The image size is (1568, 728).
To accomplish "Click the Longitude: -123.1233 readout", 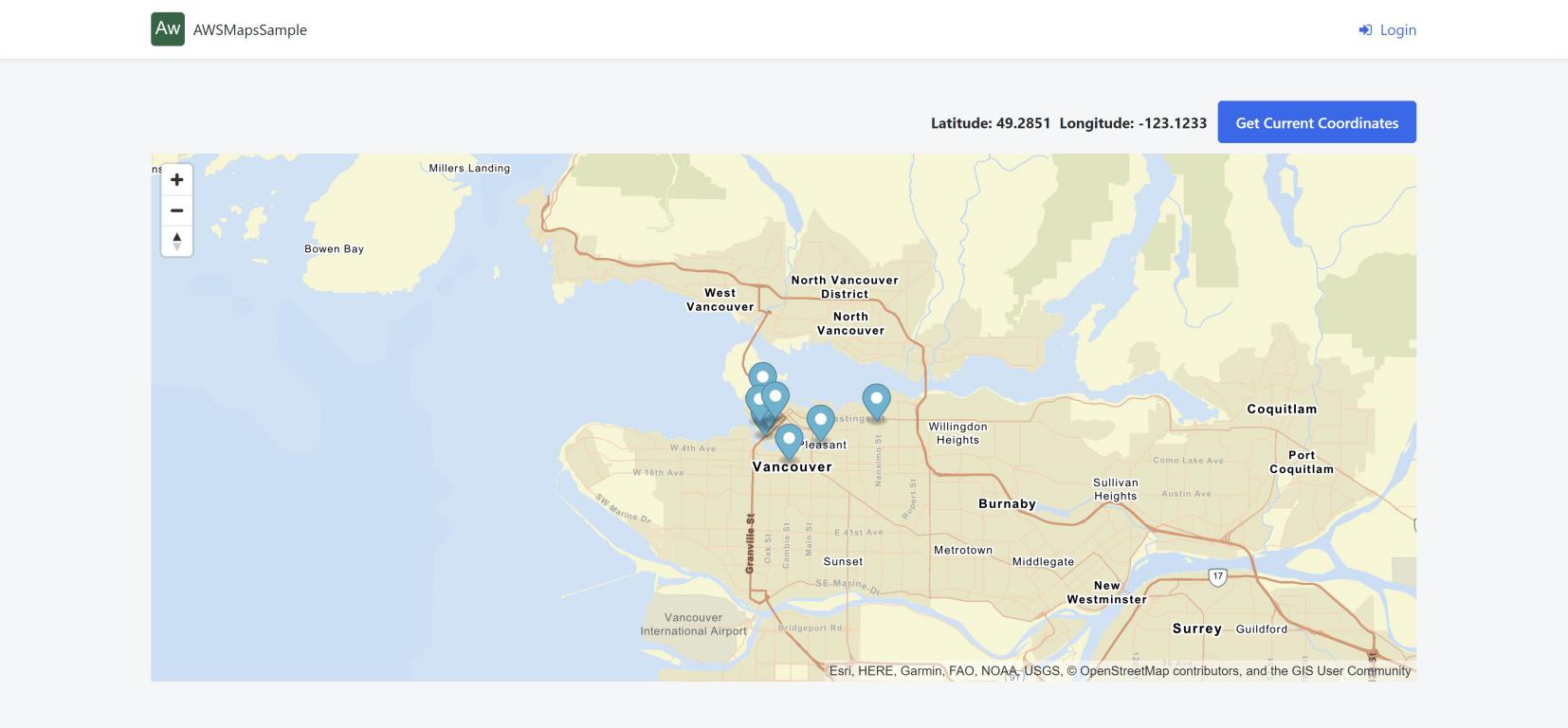I will click(1133, 123).
